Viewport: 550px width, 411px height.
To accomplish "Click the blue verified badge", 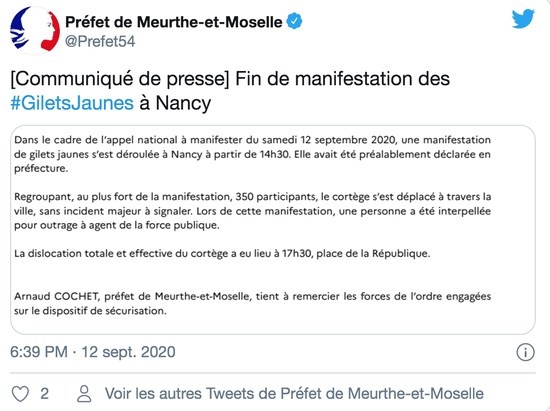I will coord(294,21).
